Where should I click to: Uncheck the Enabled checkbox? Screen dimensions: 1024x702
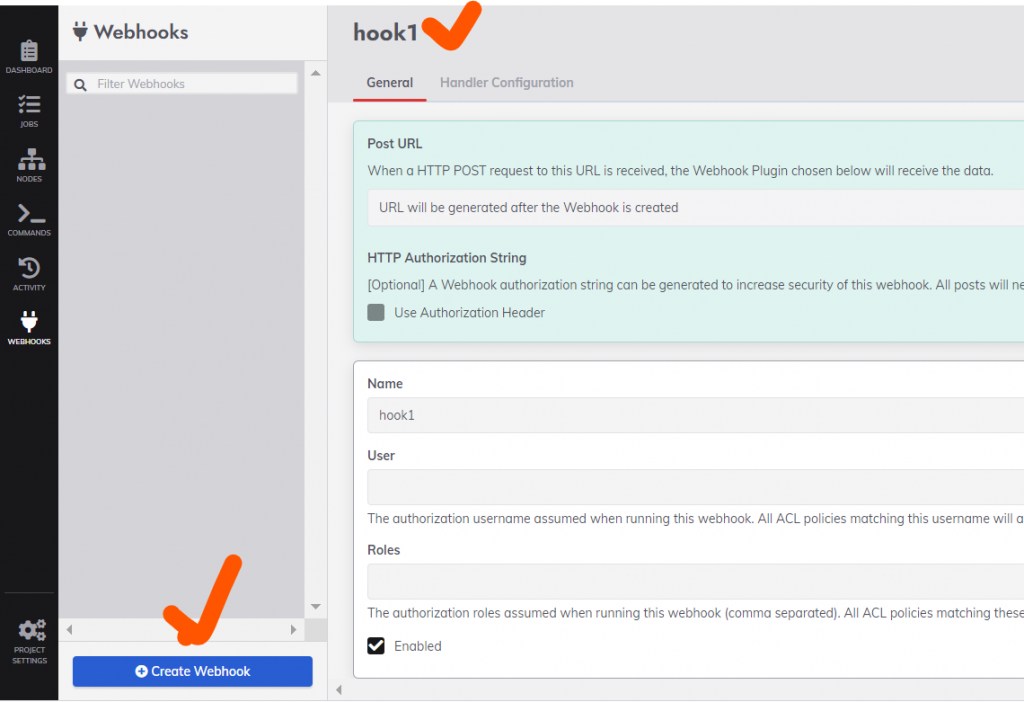pos(376,646)
